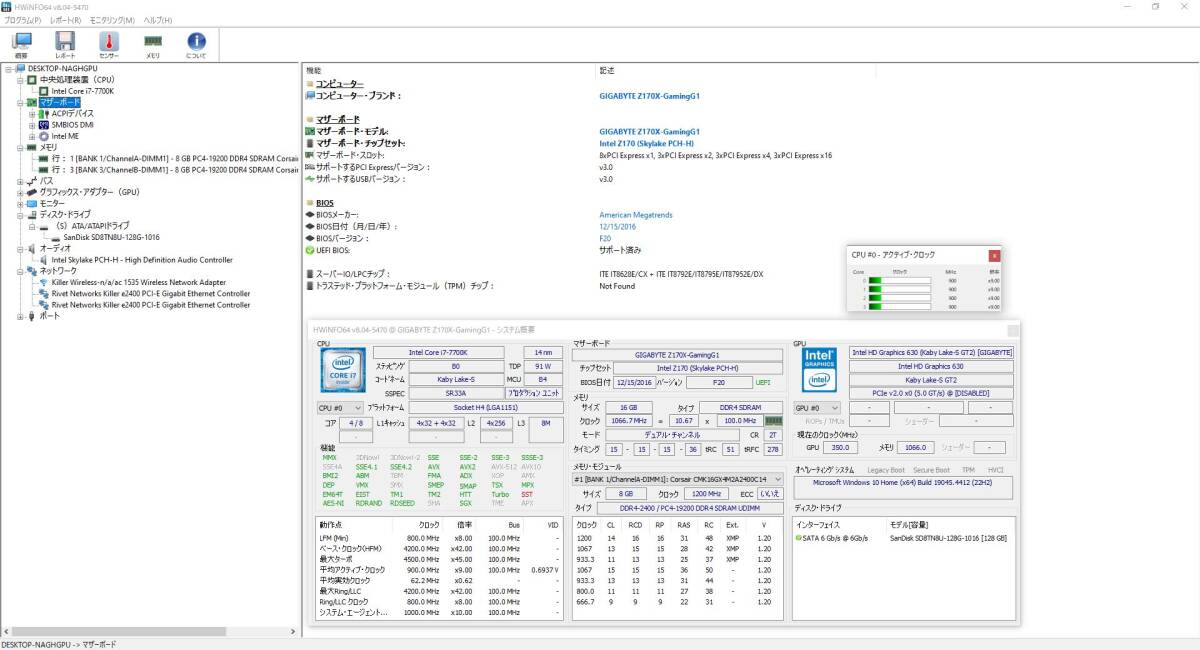The height and width of the screenshot is (650, 1200).
Task: Select SanDisk SD8TN8U-128G-1016 in the tree
Action: (x=111, y=237)
